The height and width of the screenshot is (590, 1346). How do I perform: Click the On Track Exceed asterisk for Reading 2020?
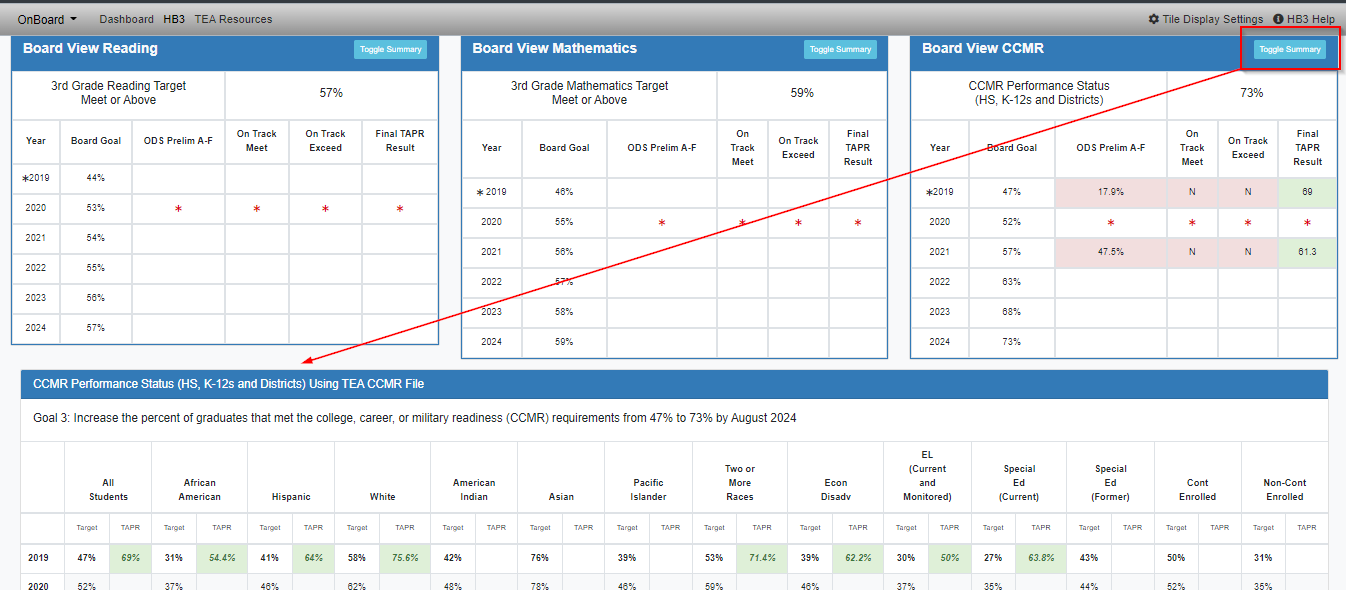(x=325, y=209)
